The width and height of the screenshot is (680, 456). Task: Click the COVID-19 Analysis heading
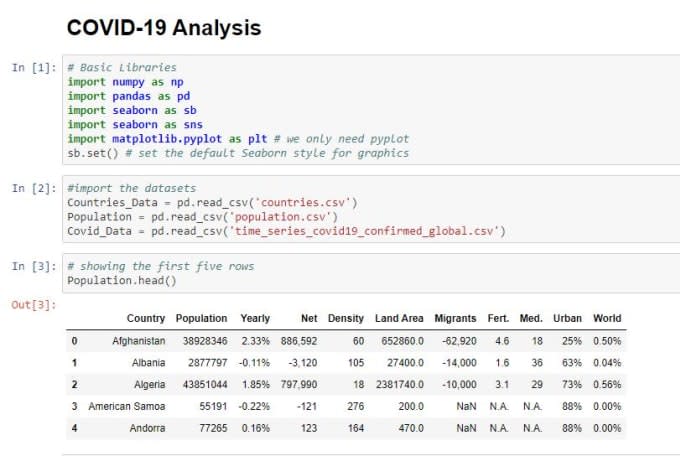[164, 28]
